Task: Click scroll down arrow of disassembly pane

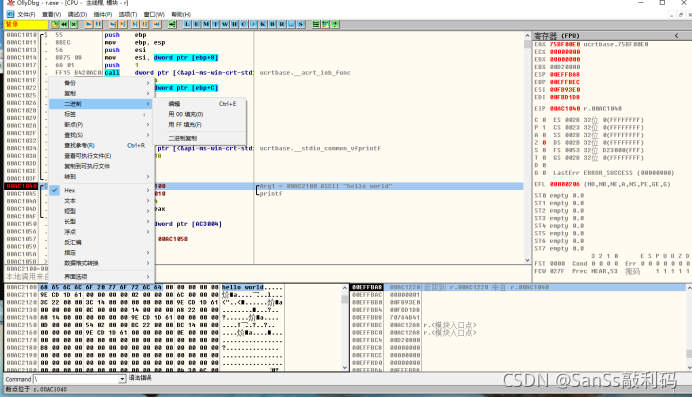Action: pyautogui.click(x=527, y=260)
